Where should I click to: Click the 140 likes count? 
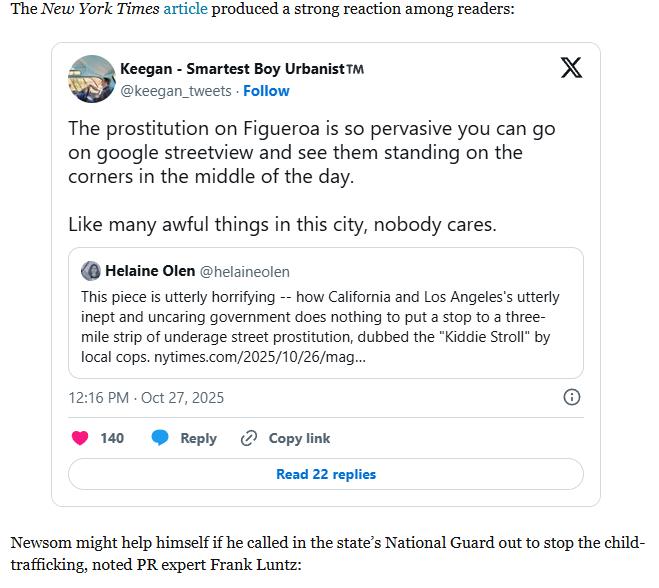click(x=112, y=438)
